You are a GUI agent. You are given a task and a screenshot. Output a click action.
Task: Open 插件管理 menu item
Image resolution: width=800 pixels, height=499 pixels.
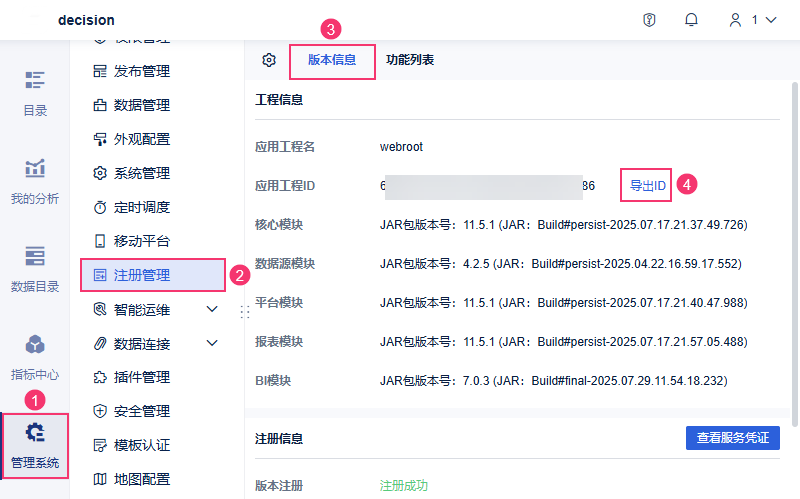[x=141, y=377]
